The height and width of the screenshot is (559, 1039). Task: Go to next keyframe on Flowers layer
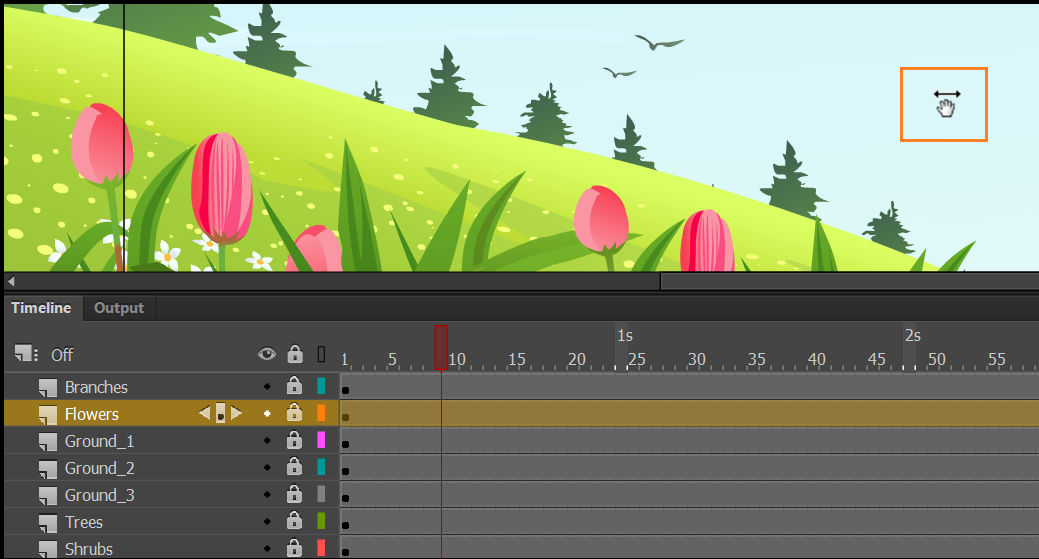(236, 413)
